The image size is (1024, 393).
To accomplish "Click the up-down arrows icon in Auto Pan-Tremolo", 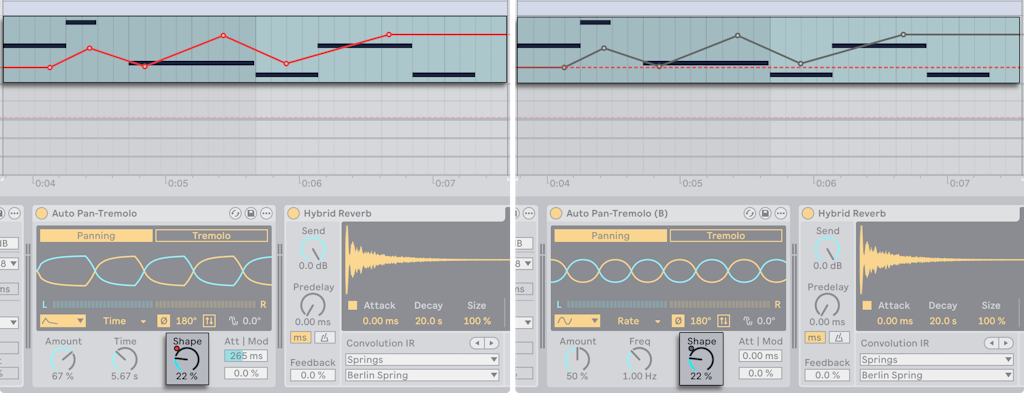I will [209, 321].
